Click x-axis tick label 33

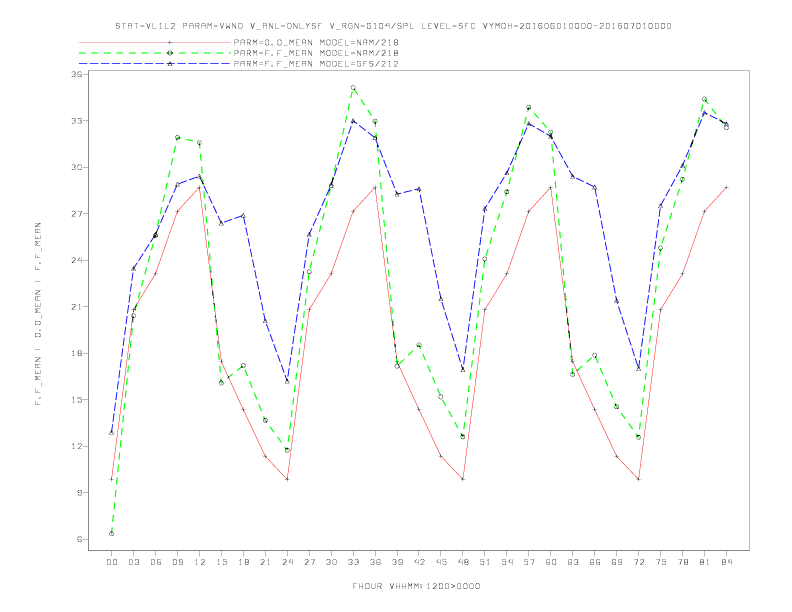coord(353,562)
